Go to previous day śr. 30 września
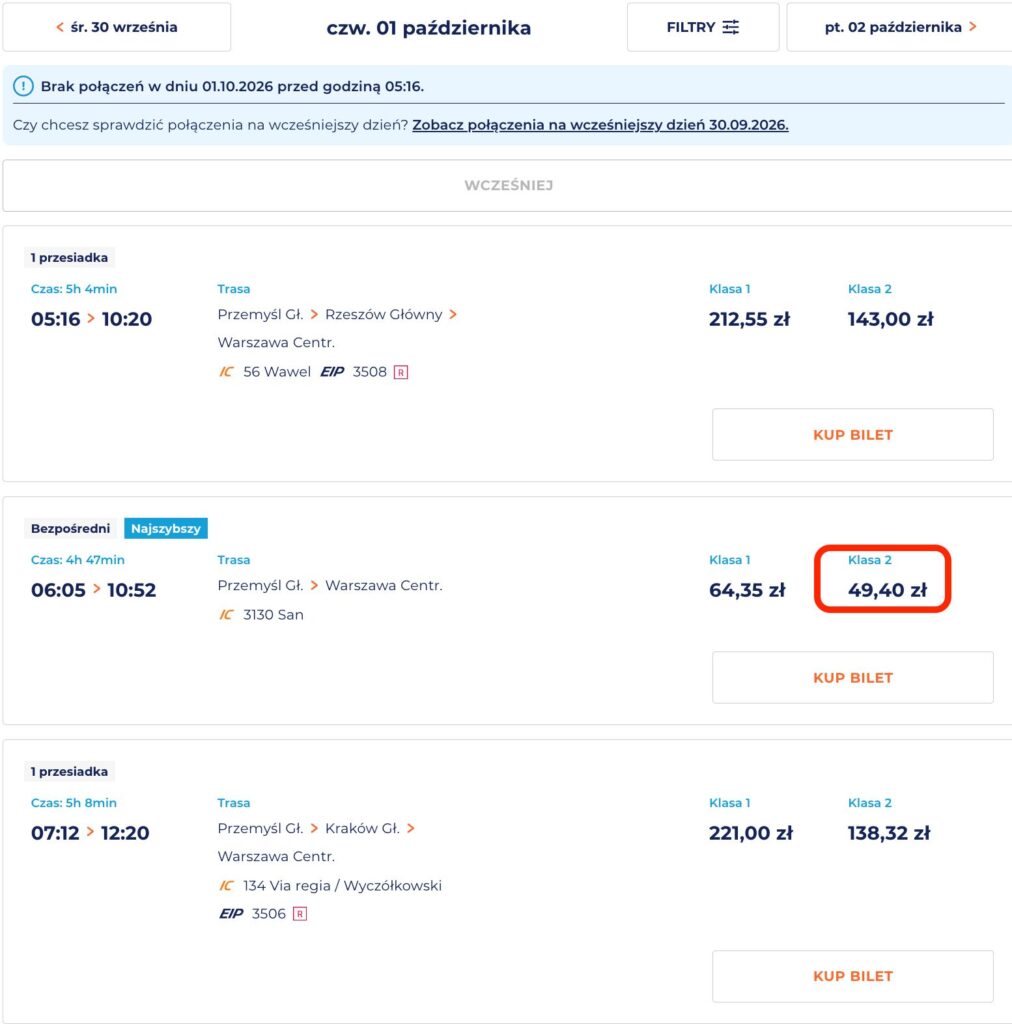This screenshot has width=1012, height=1024. [117, 27]
